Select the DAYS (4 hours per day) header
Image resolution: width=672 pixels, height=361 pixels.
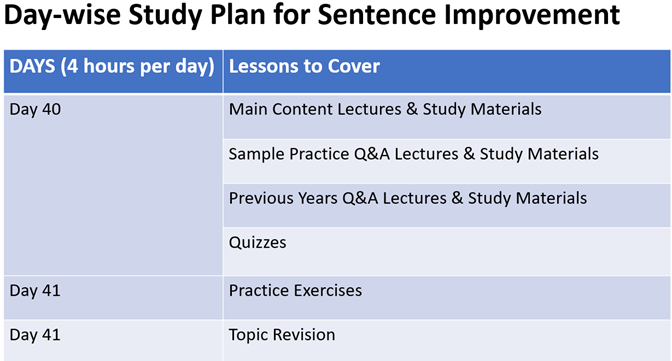click(113, 71)
